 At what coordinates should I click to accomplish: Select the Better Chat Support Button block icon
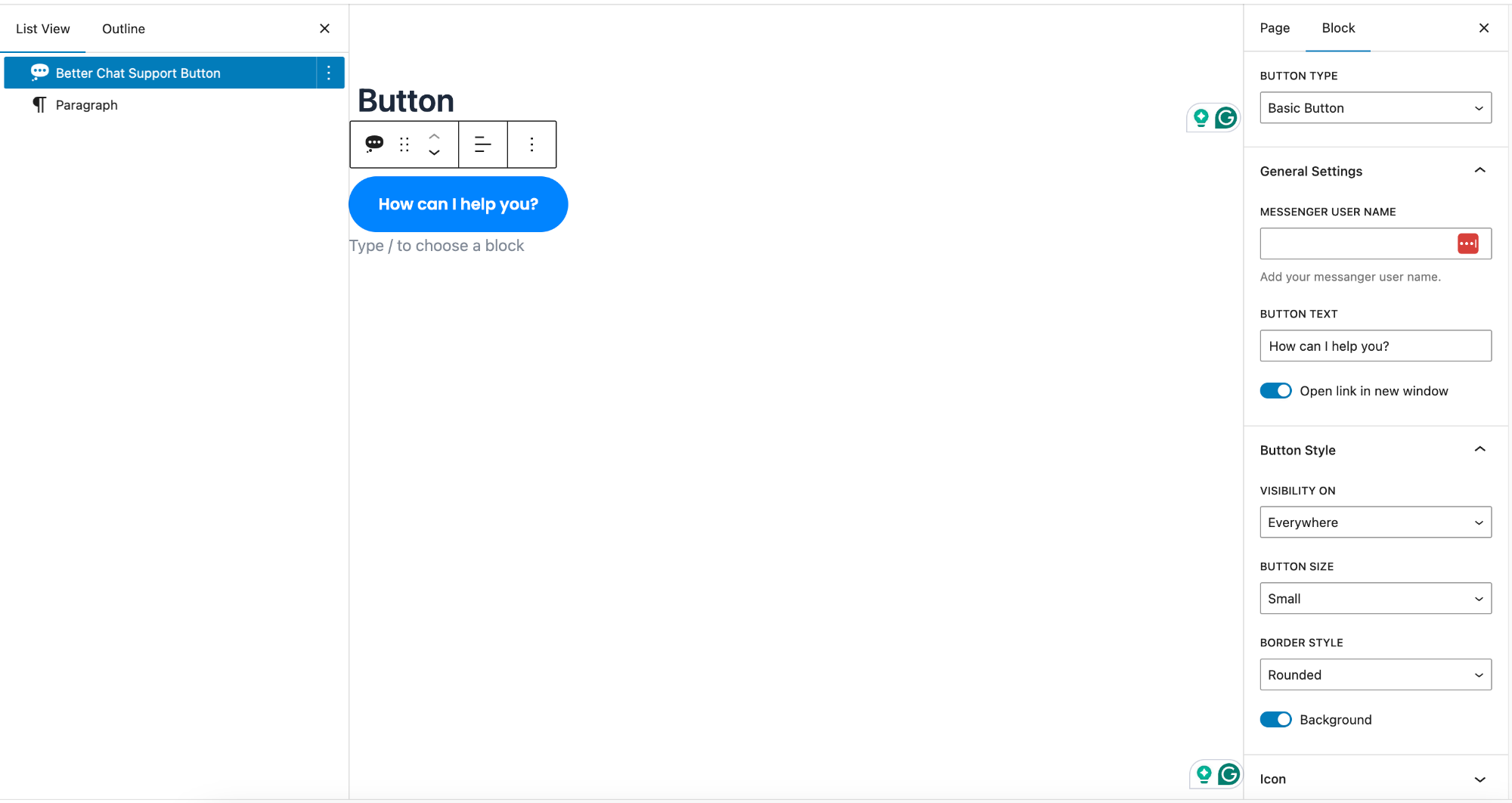(374, 144)
